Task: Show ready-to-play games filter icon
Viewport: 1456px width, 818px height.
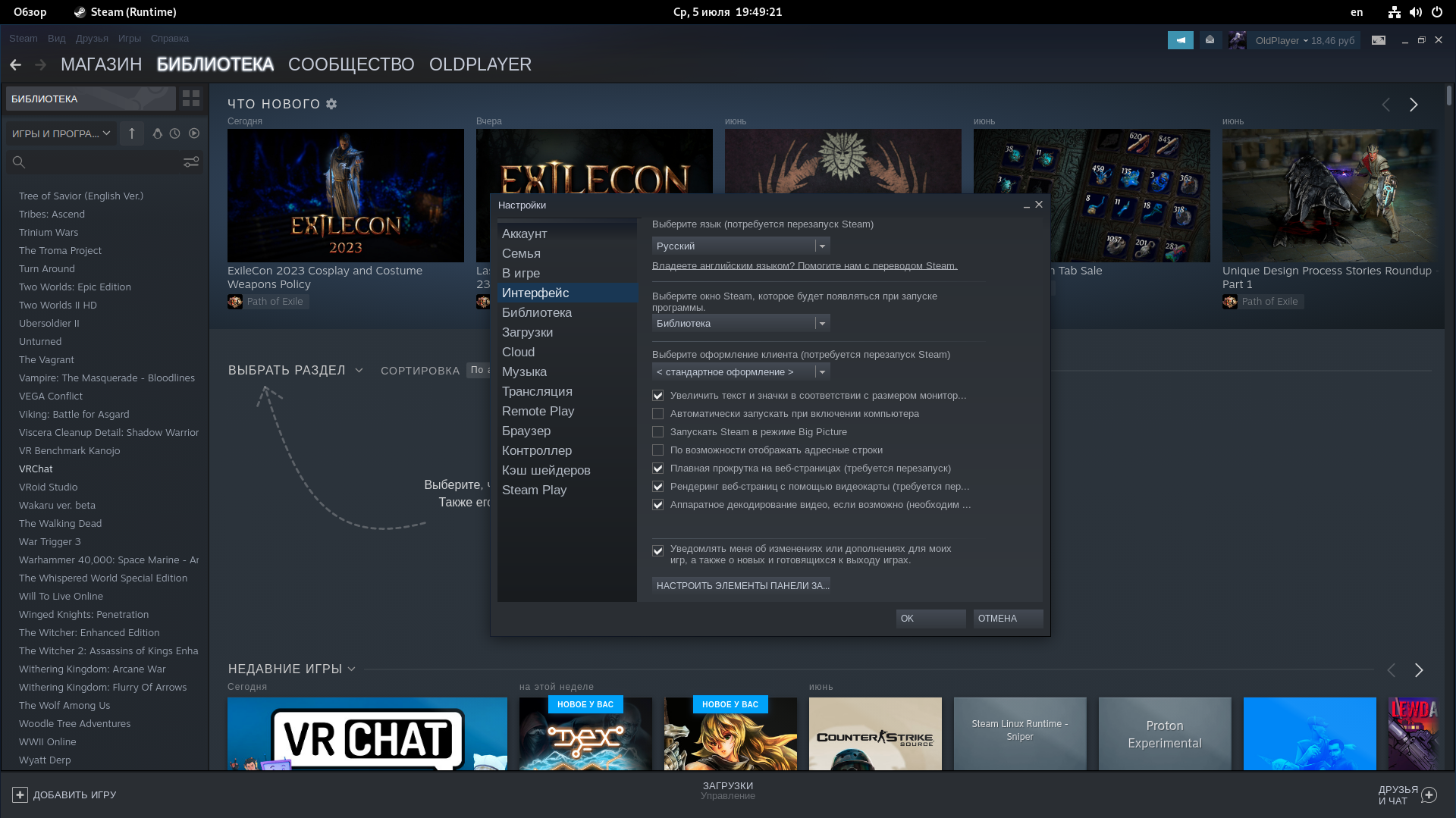Action: point(194,133)
